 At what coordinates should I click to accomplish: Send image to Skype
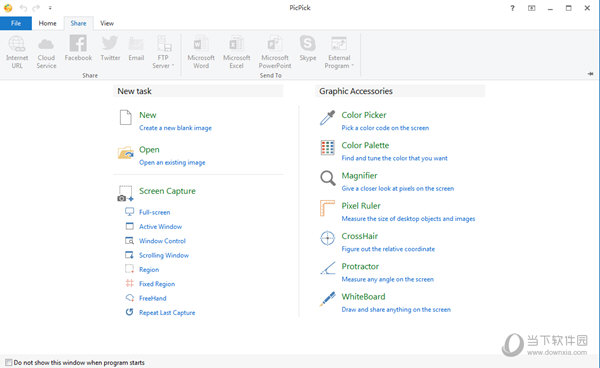[308, 49]
